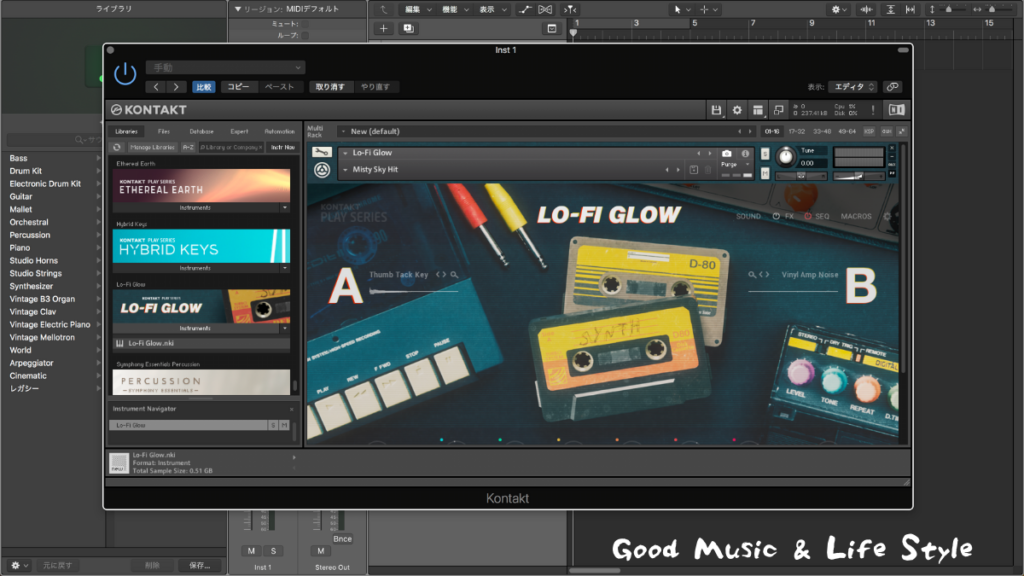Mute the Lo-Fi Glow instrument

[x=765, y=173]
